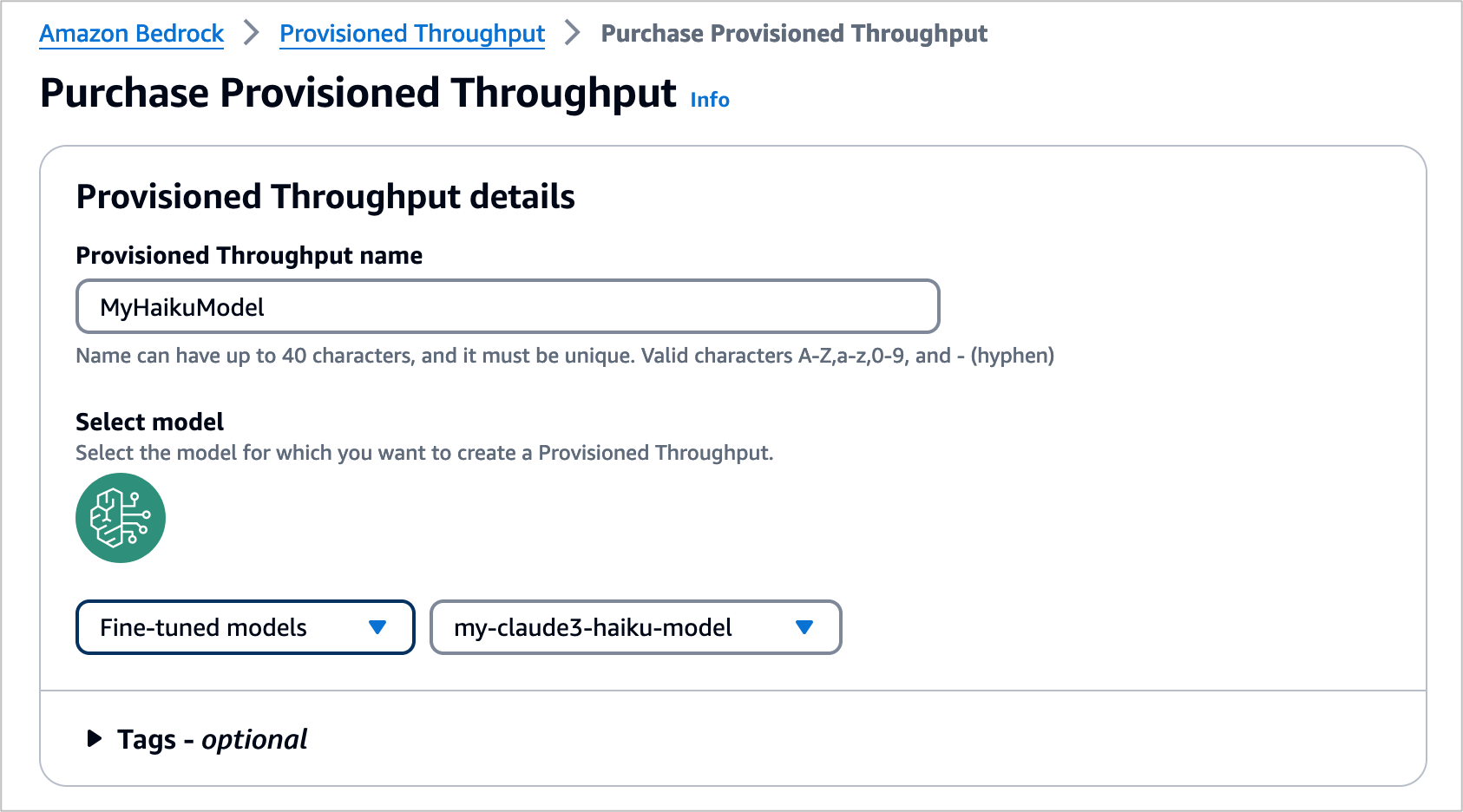Click the name character limit help text
Image resolution: width=1463 pixels, height=812 pixels.
[x=565, y=356]
